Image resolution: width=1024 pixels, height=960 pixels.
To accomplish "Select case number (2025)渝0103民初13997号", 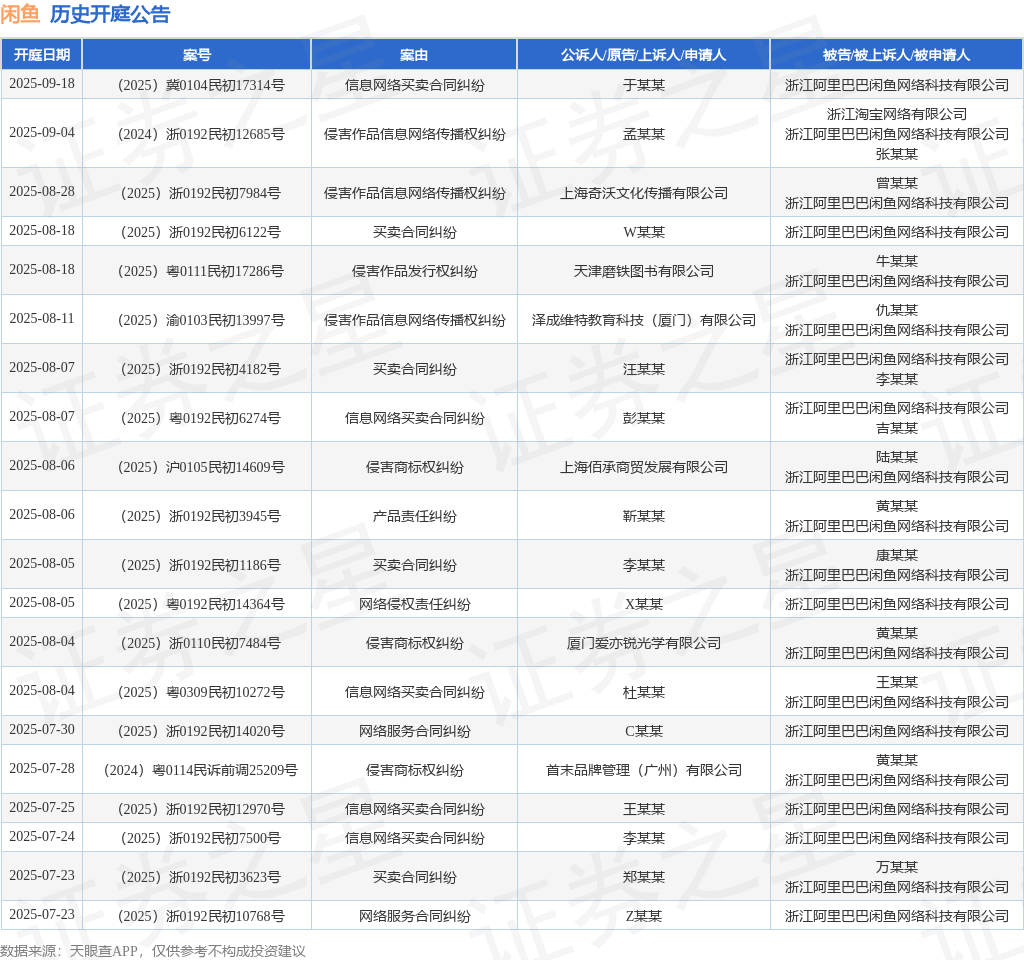I will [201, 320].
